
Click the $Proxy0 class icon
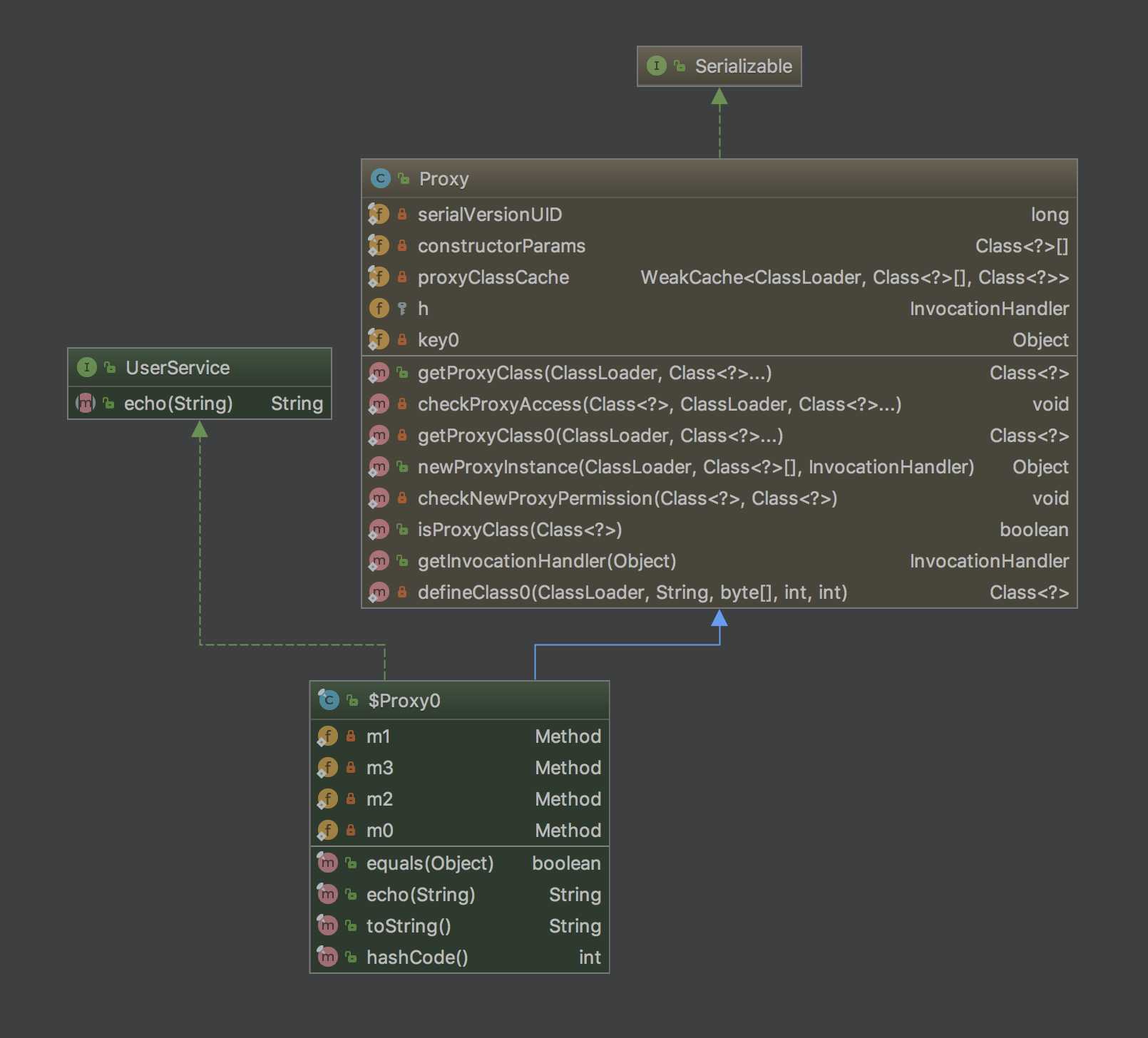pos(328,700)
